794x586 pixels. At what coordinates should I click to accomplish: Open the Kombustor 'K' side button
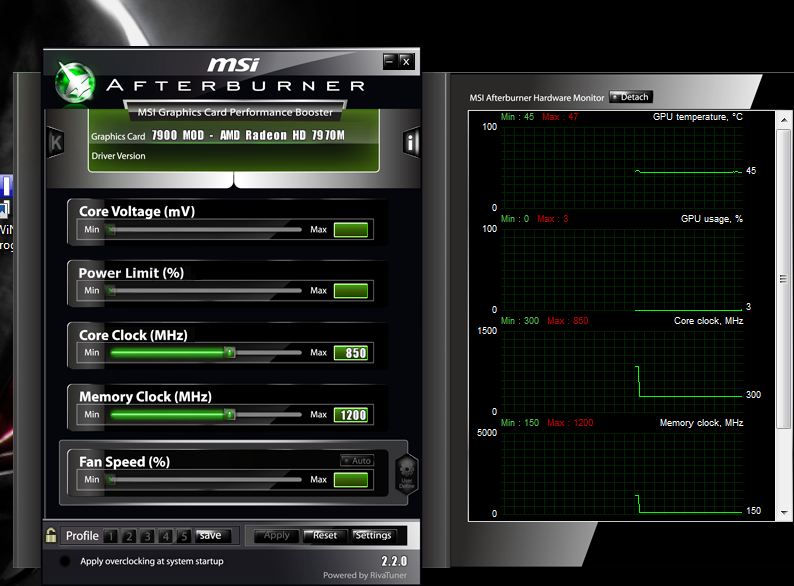(x=56, y=142)
